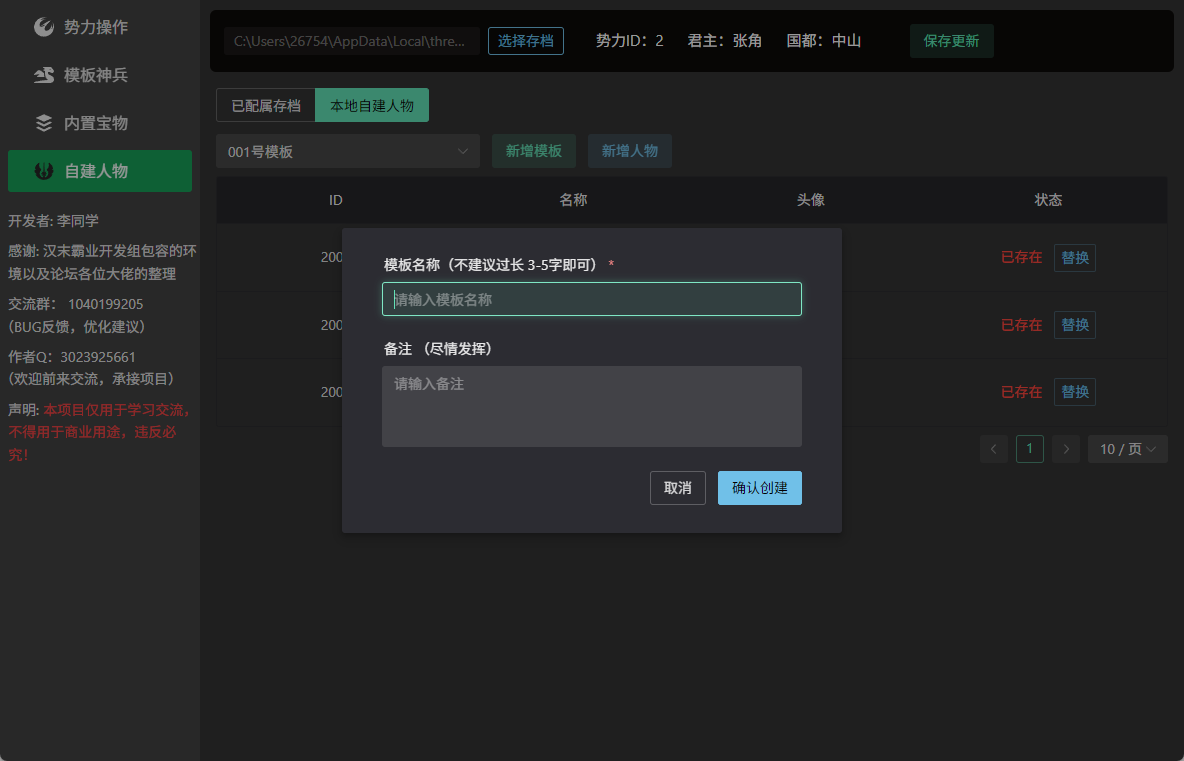Select page 1 in pagination
1184x761 pixels.
[x=1030, y=449]
